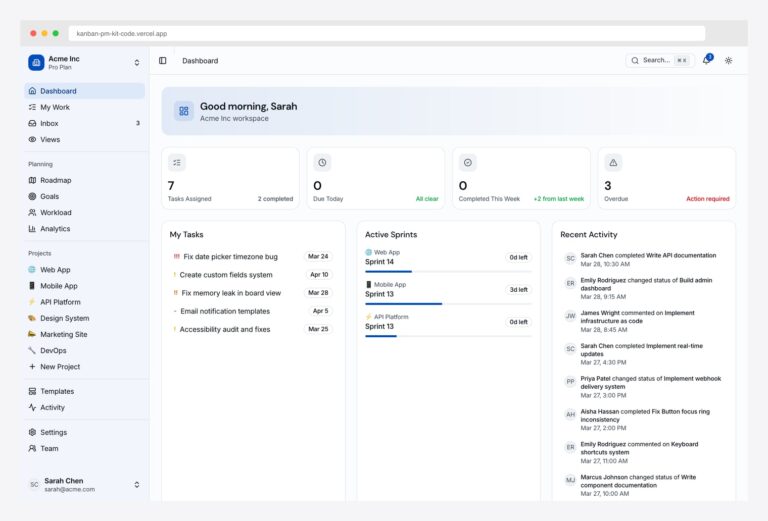Click the Inbox unread count badge

(138, 123)
